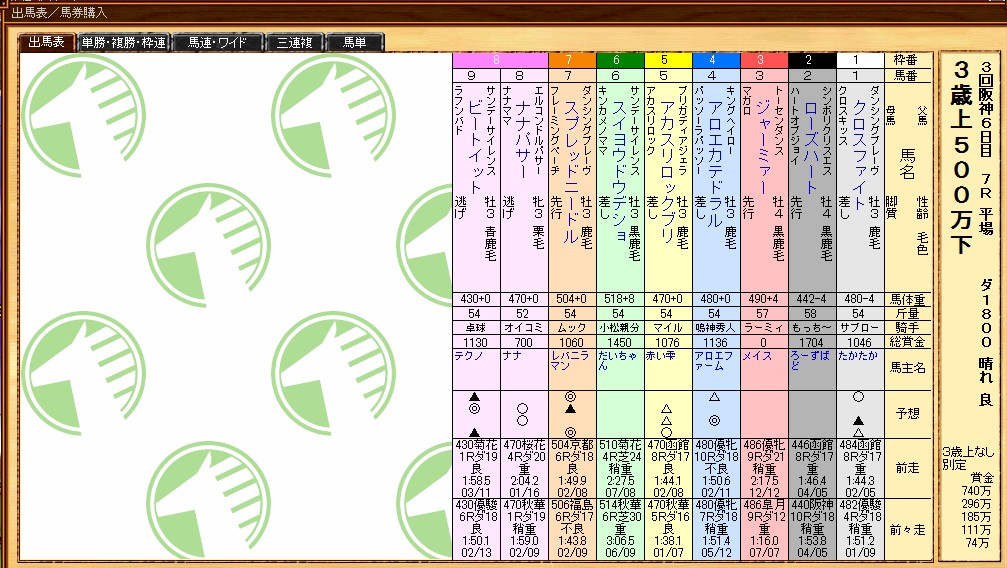This screenshot has width=1007, height=568.
Task: Click the 騎手 row label
Action: pyautogui.click(x=907, y=328)
